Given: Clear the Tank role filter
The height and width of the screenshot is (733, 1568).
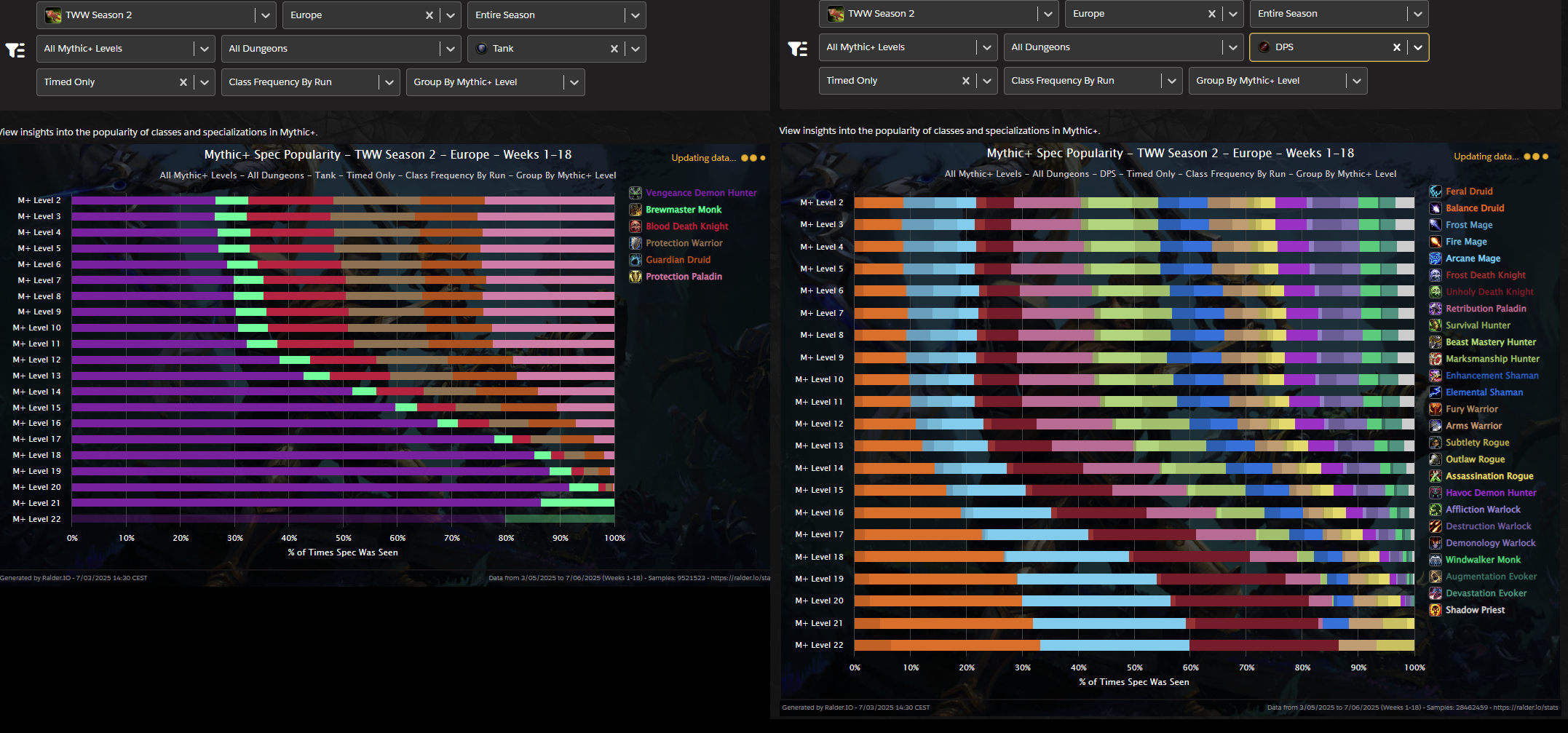Looking at the screenshot, I should 614,49.
